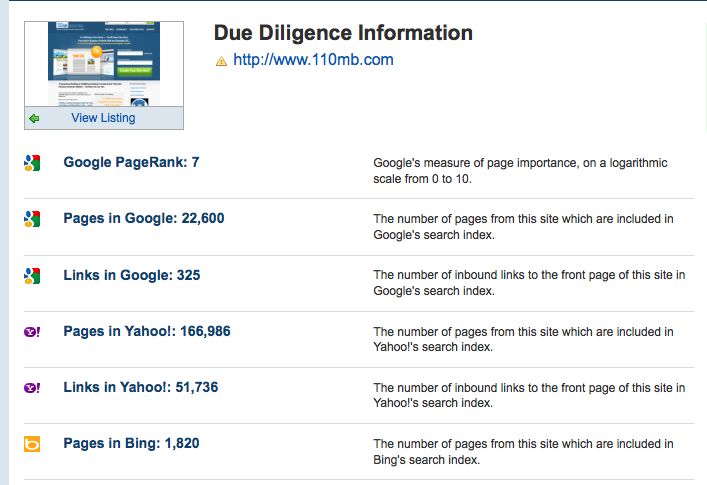This screenshot has height=485, width=707.
Task: Select the 'Pages in Yahoo!: 166,986' text
Action: [x=147, y=331]
